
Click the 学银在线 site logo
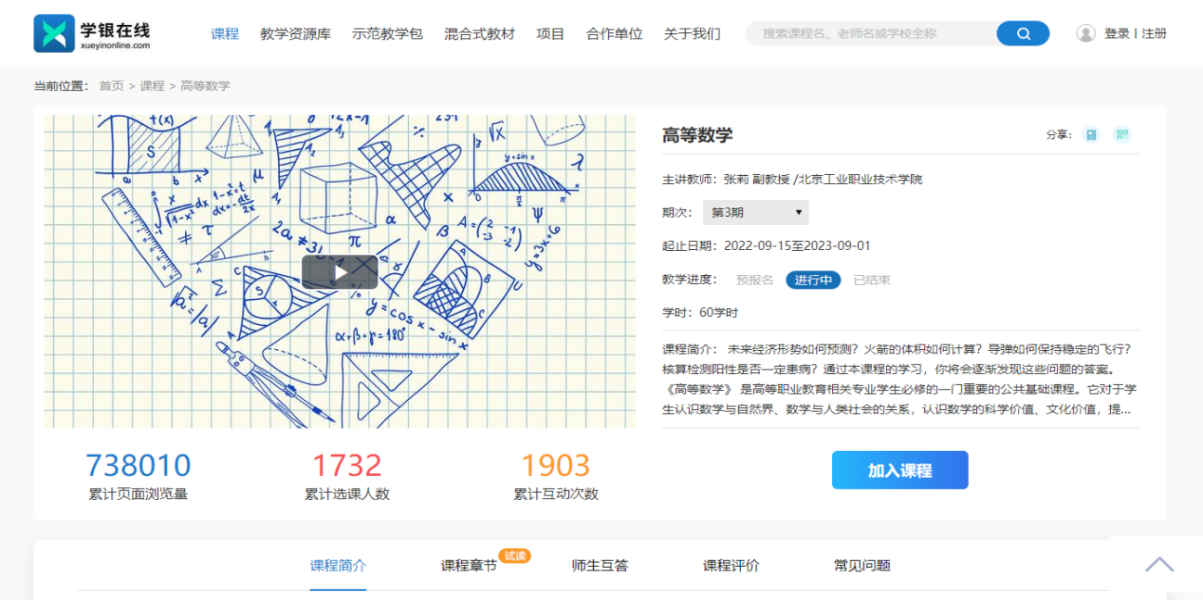92,33
